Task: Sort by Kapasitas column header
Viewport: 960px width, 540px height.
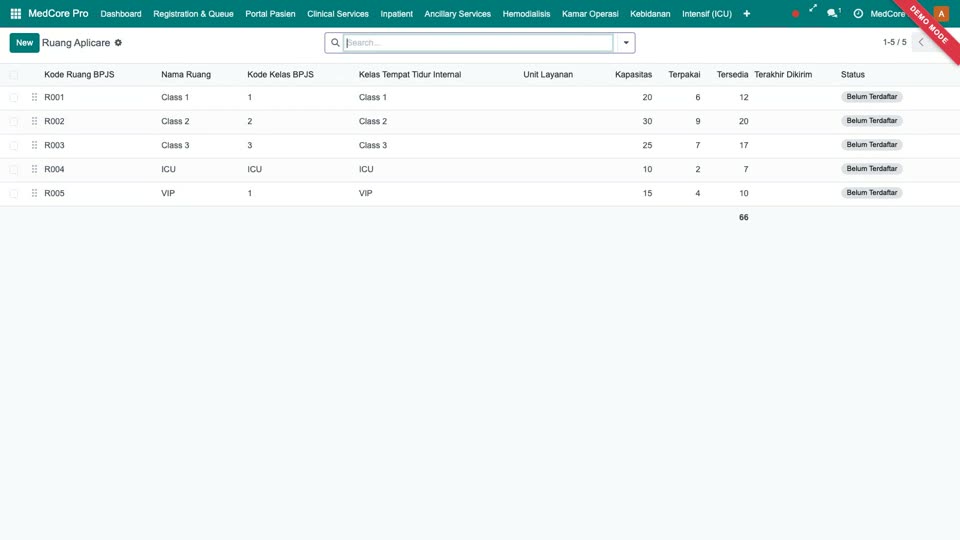Action: (633, 75)
